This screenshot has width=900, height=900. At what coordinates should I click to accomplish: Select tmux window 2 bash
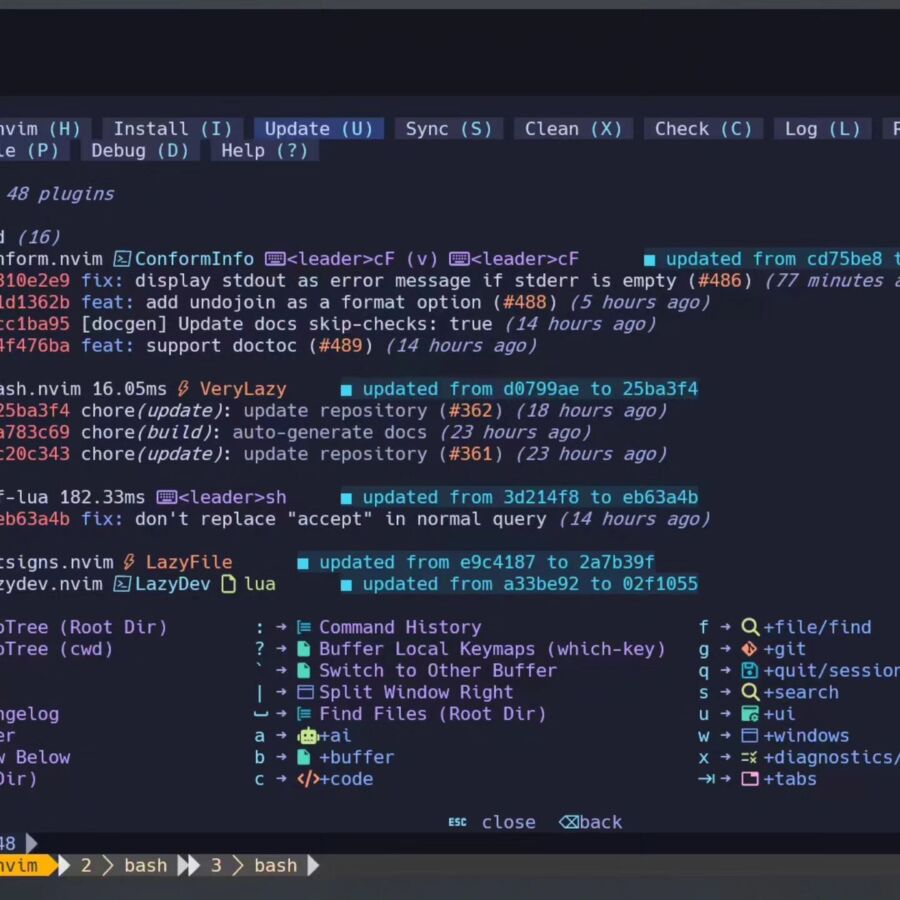click(x=124, y=866)
